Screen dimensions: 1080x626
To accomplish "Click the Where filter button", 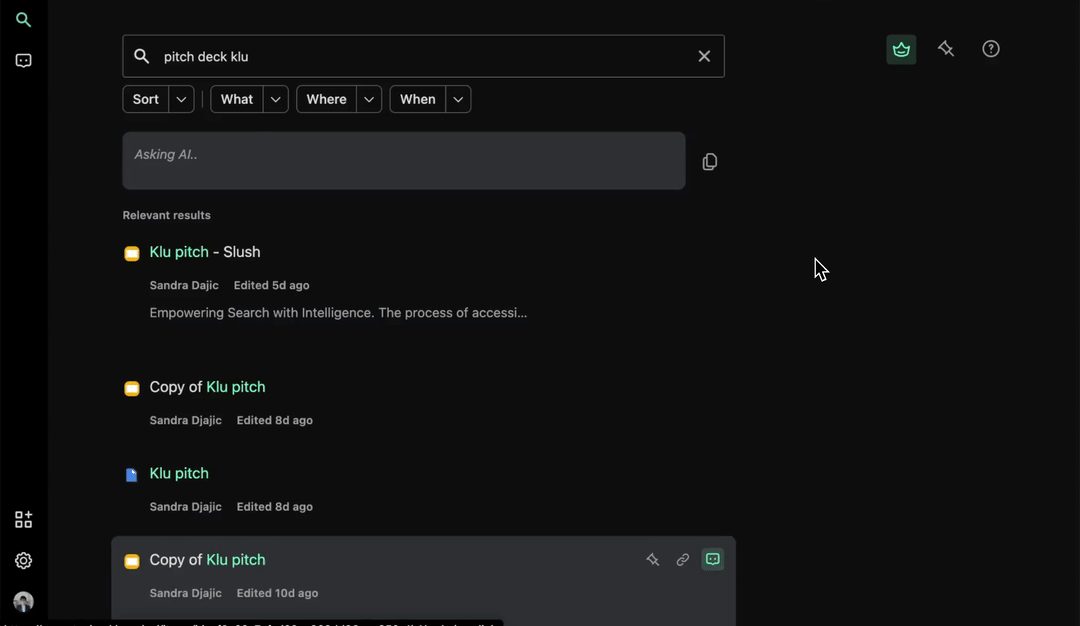I will point(326,99).
